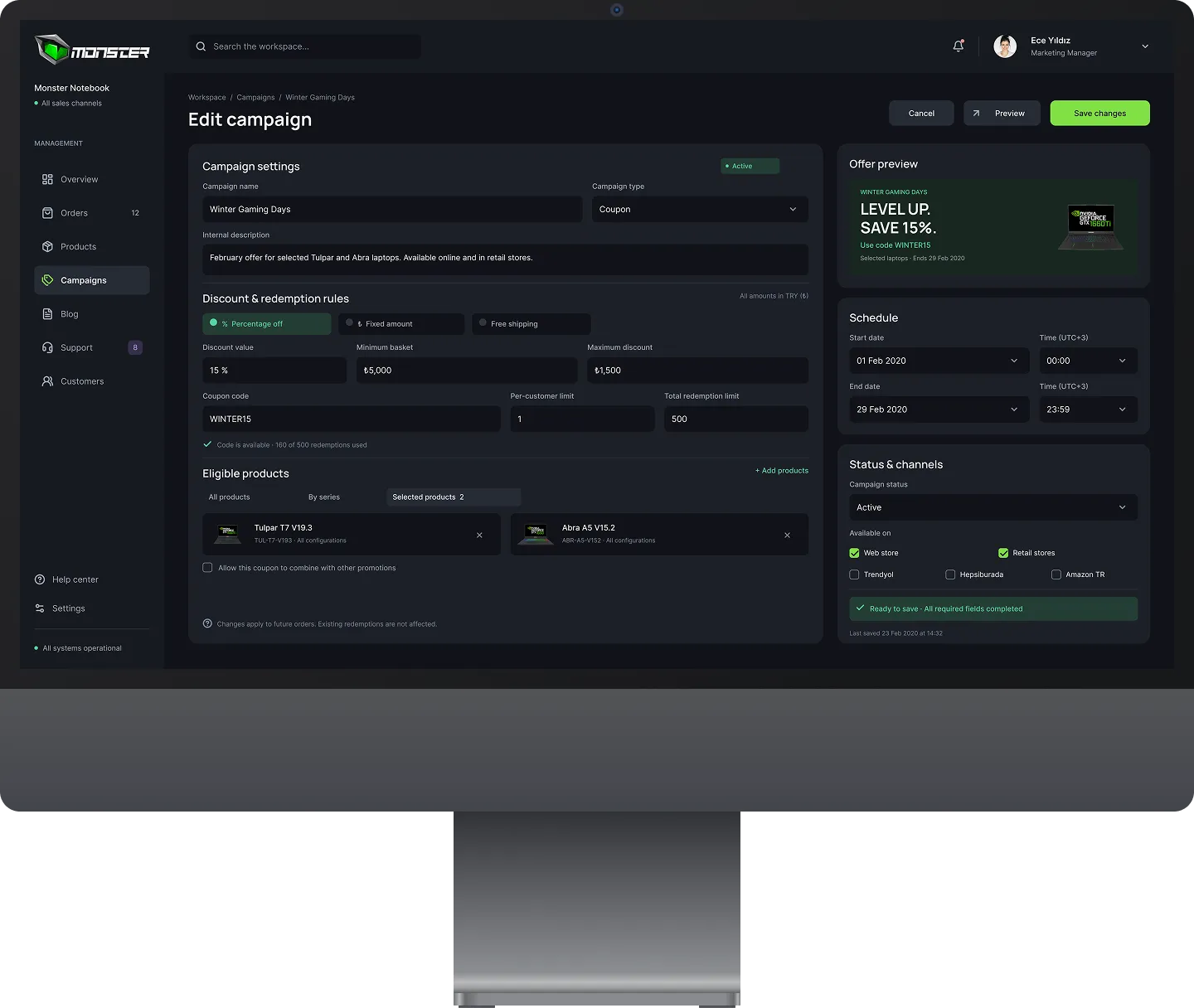This screenshot has height=1008, width=1194.
Task: Open Start date picker
Action: pos(939,361)
